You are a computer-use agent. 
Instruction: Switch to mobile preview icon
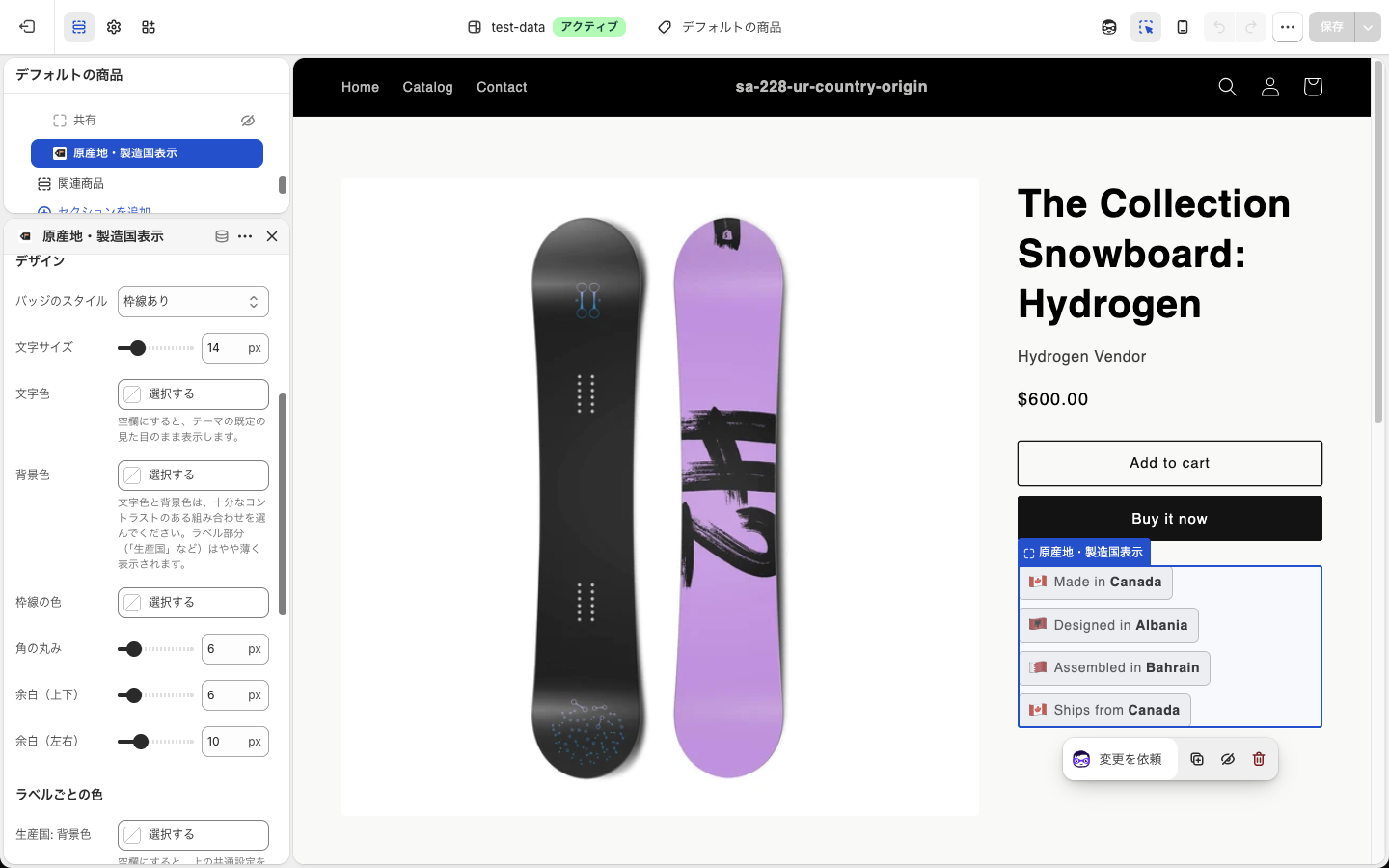click(x=1183, y=27)
